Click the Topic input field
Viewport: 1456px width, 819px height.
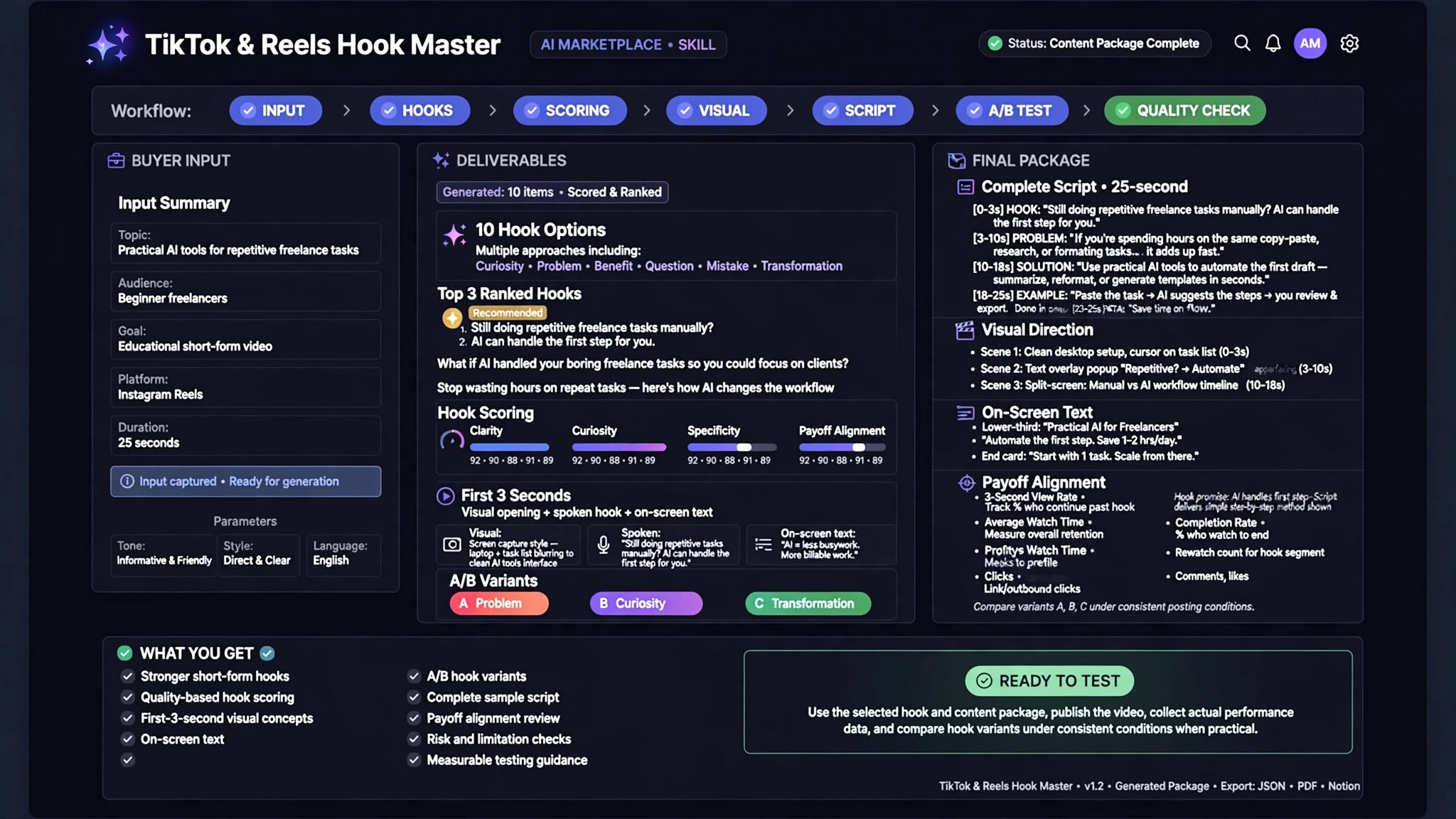(246, 243)
